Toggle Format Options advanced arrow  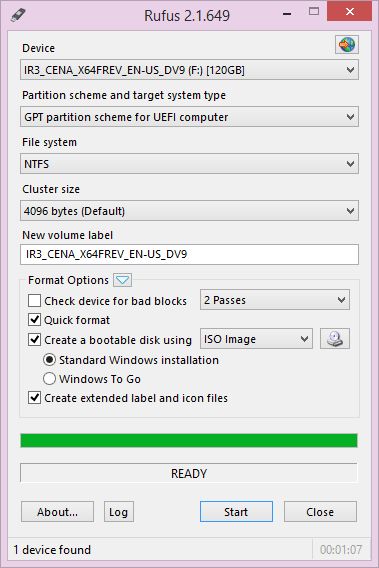click(122, 280)
